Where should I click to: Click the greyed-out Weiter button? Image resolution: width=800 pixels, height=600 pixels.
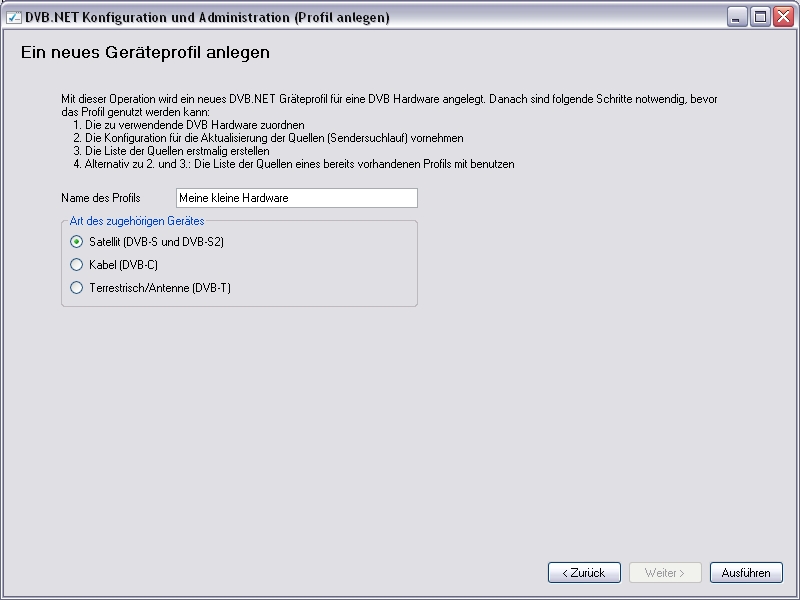click(665, 573)
